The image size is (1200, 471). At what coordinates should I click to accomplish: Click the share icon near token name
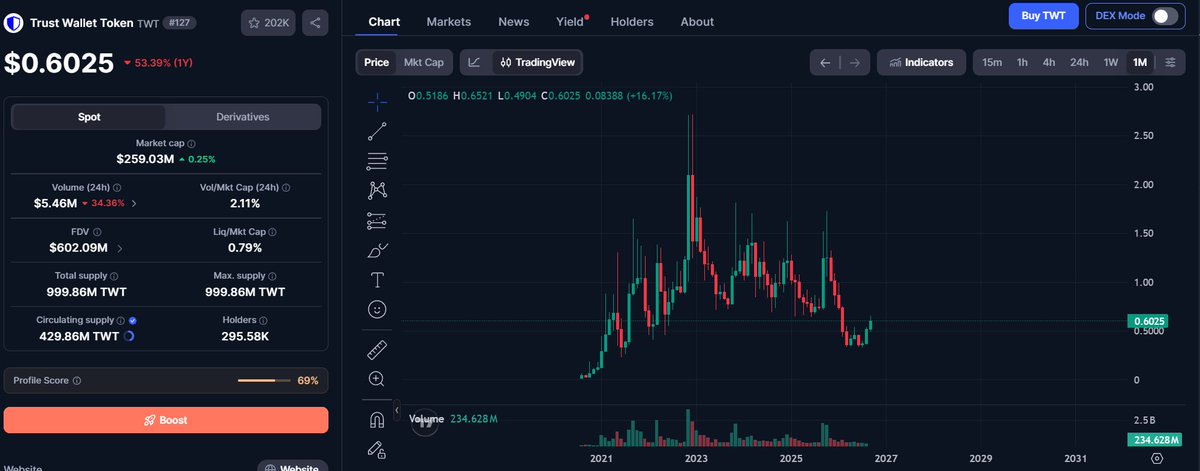[x=315, y=22]
